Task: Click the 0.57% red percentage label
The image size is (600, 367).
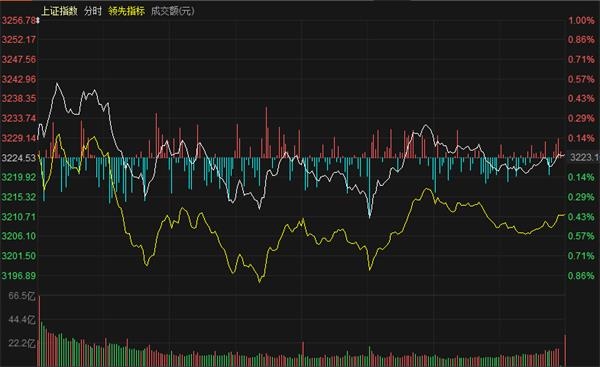Action: coord(581,79)
